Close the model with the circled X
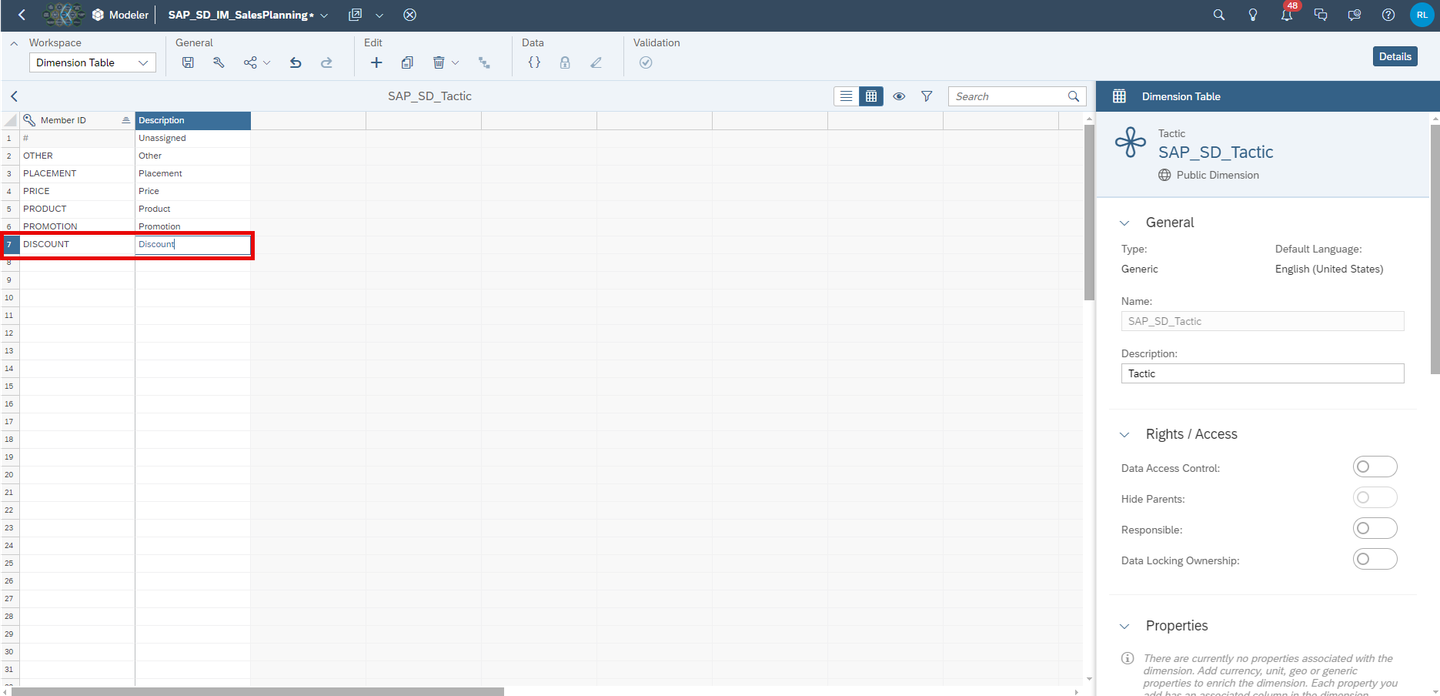1440x696 pixels. point(410,15)
